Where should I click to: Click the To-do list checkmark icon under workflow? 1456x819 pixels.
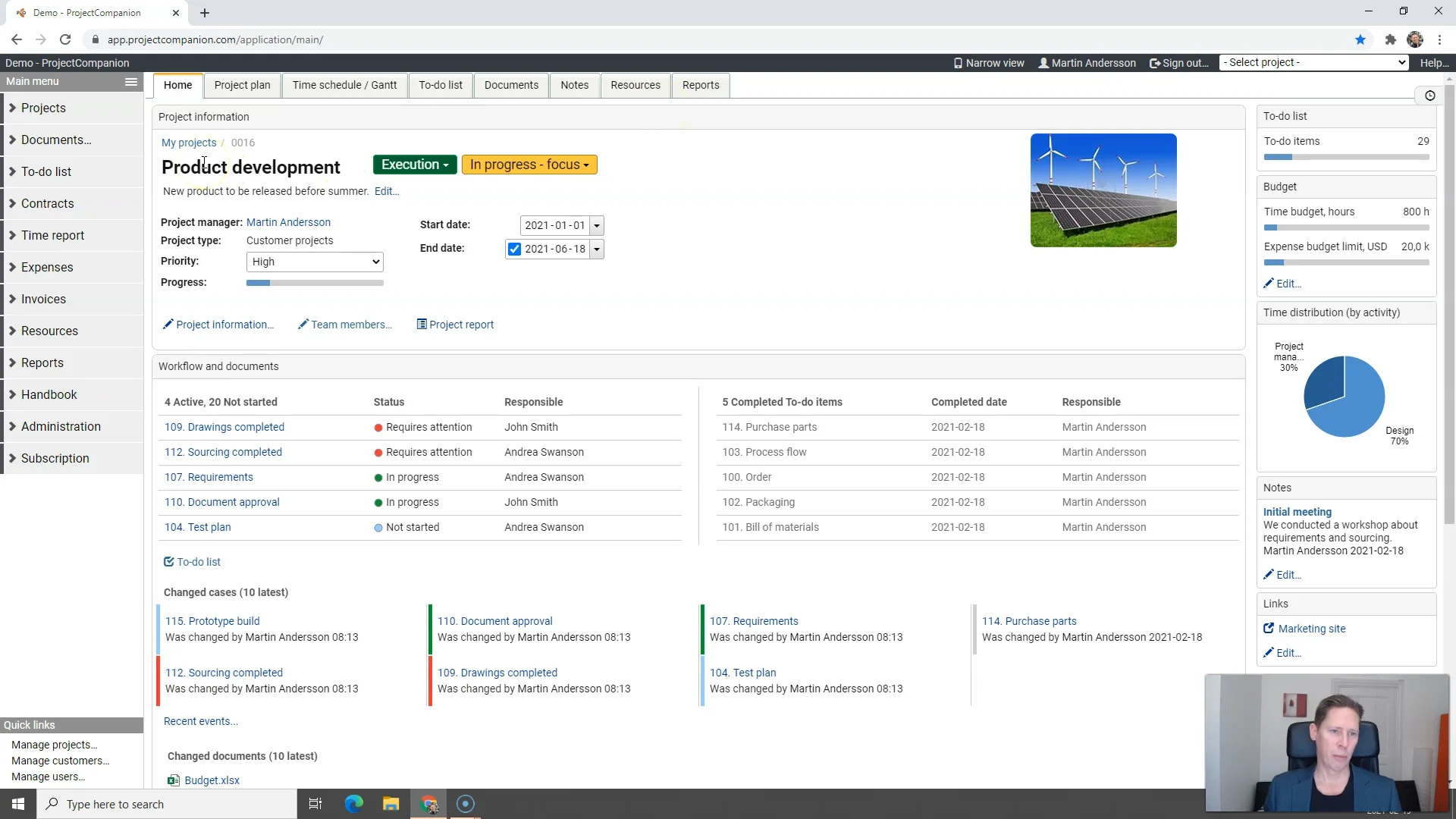coord(169,561)
